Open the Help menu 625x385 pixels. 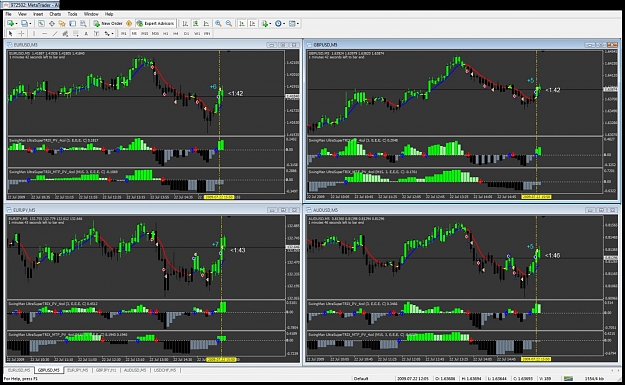(x=109, y=14)
